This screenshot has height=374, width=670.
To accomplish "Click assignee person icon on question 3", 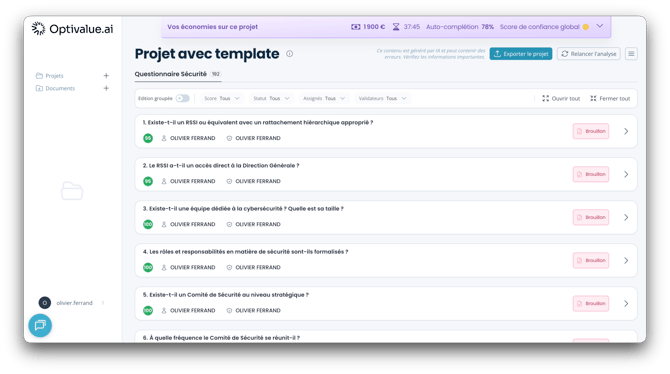I will 164,224.
